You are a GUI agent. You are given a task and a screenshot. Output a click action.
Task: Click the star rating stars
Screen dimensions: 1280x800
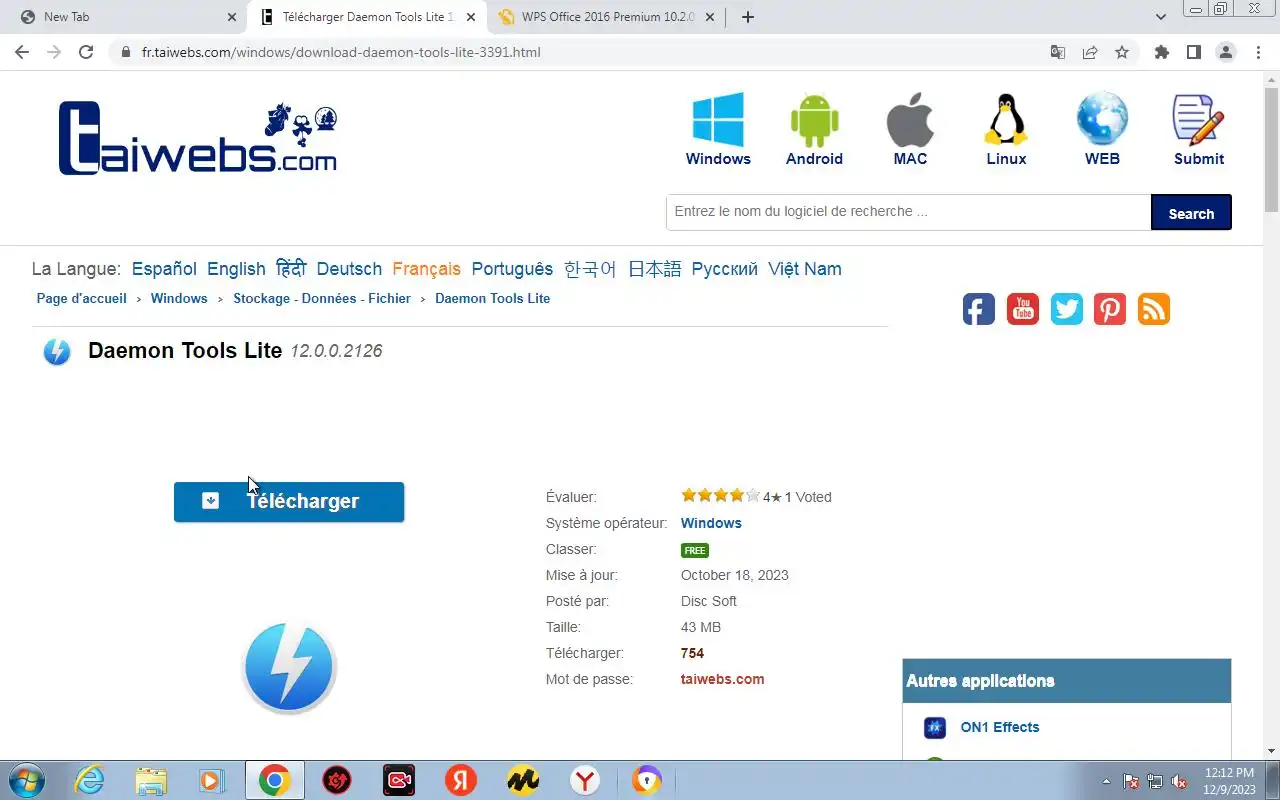click(720, 495)
